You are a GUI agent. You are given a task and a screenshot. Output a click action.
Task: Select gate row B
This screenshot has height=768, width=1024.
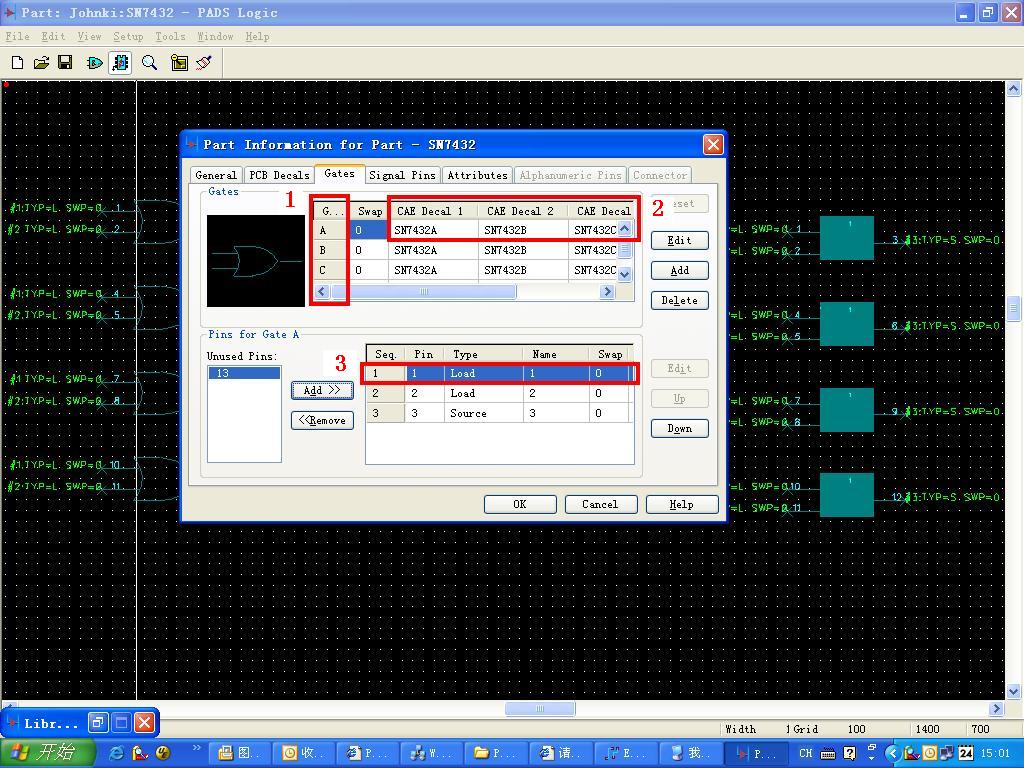(x=330, y=250)
